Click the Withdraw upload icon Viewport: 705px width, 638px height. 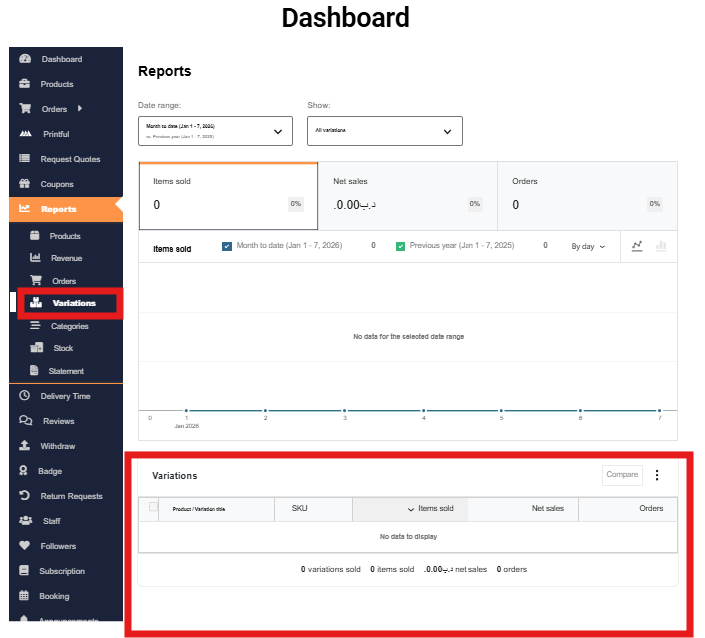click(x=25, y=446)
